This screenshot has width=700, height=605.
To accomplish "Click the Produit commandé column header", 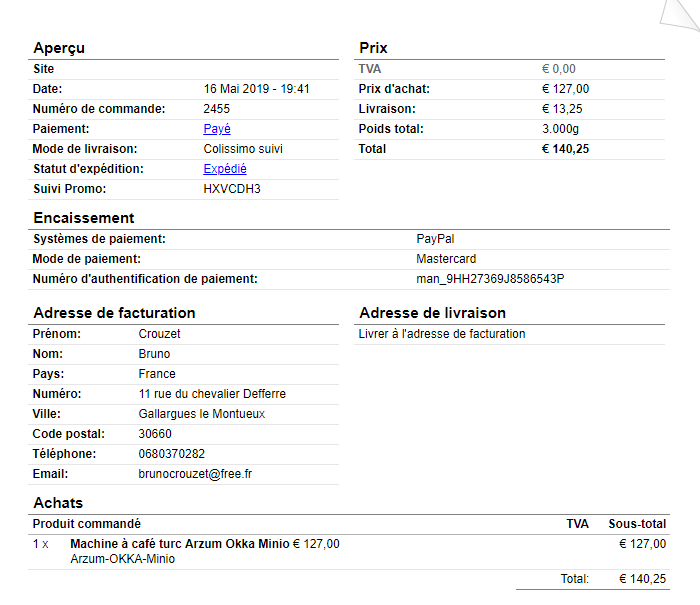I will [87, 524].
